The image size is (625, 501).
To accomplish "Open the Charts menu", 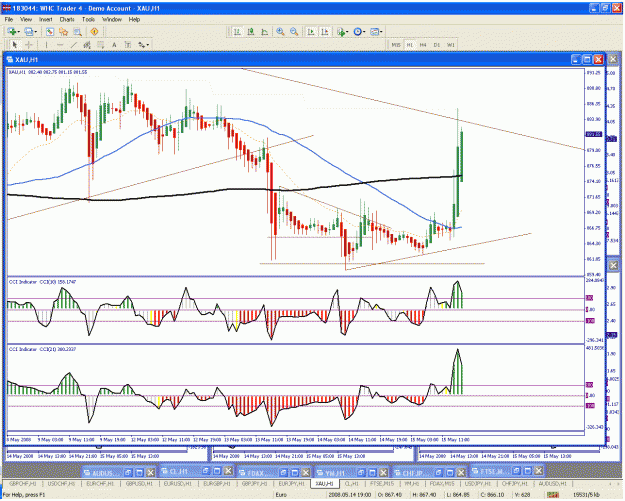I will tap(67, 19).
